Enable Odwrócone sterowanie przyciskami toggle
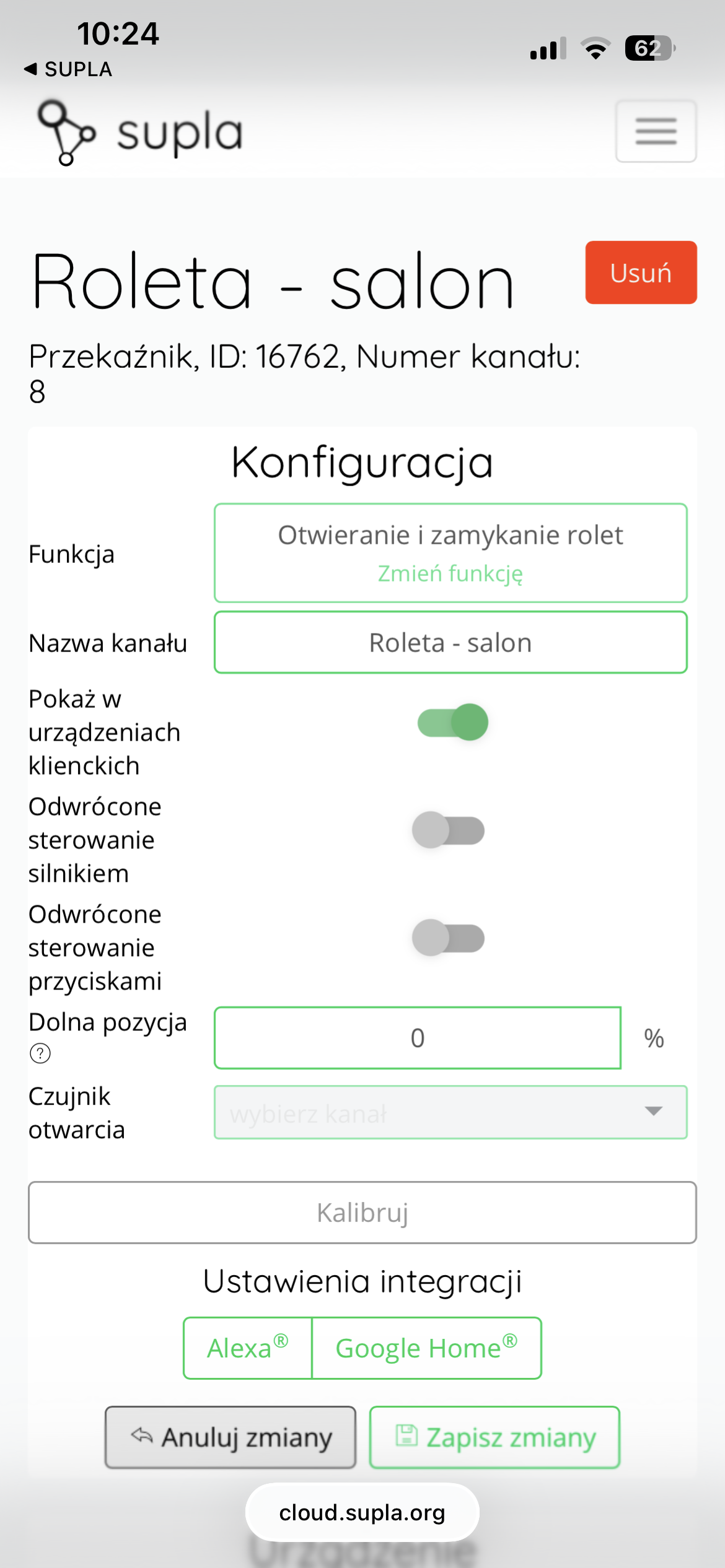This screenshot has height=1568, width=725. [449, 938]
